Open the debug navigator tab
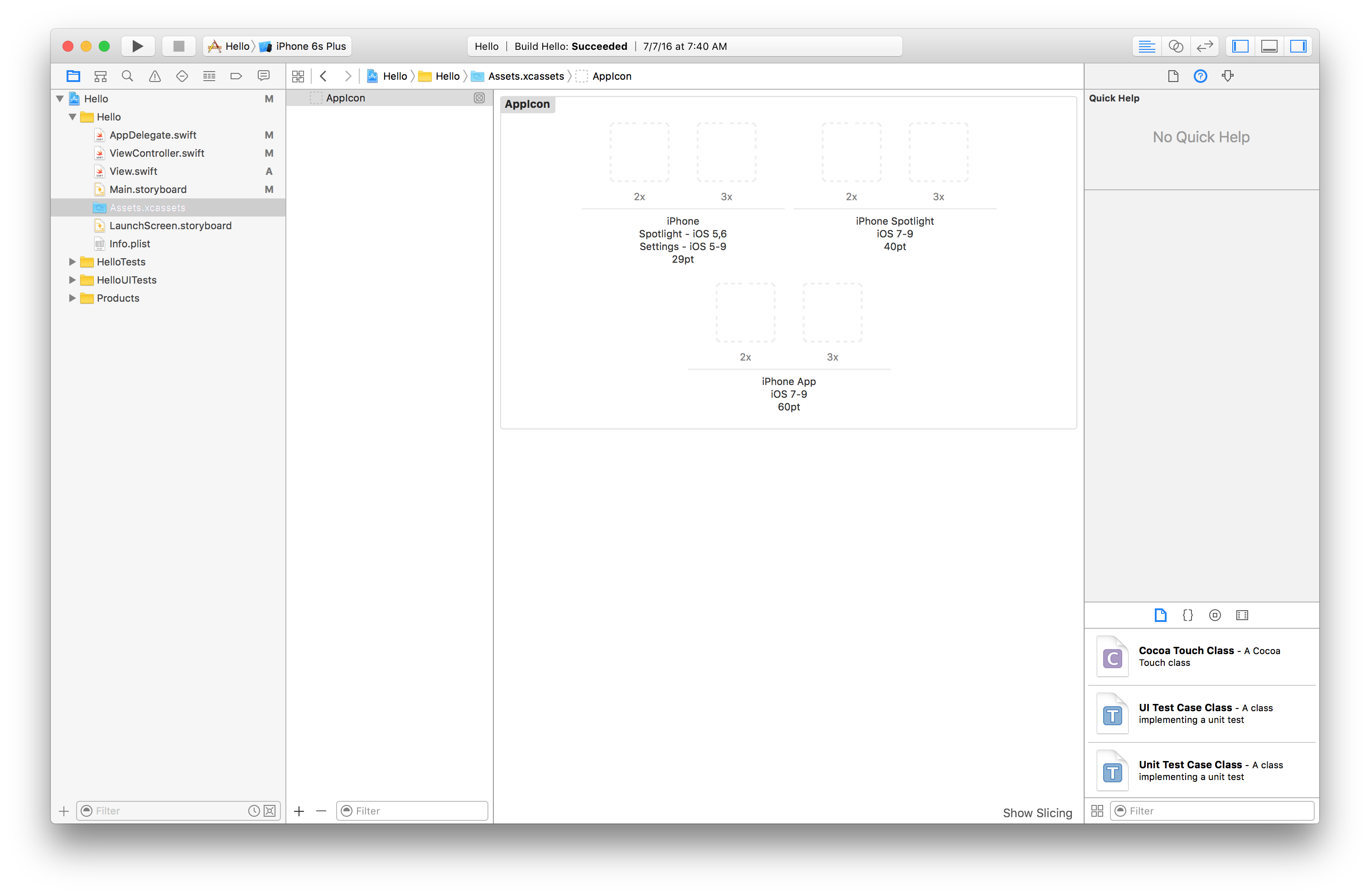1370x896 pixels. (x=209, y=76)
